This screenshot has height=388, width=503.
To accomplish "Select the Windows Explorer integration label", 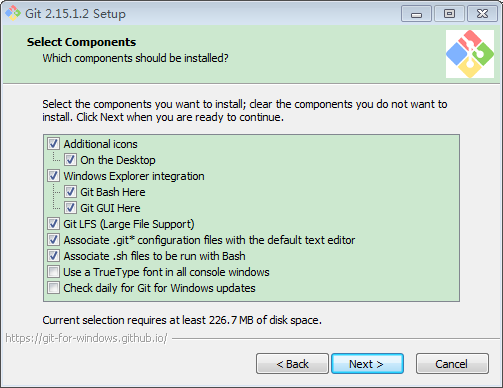I will 134,176.
